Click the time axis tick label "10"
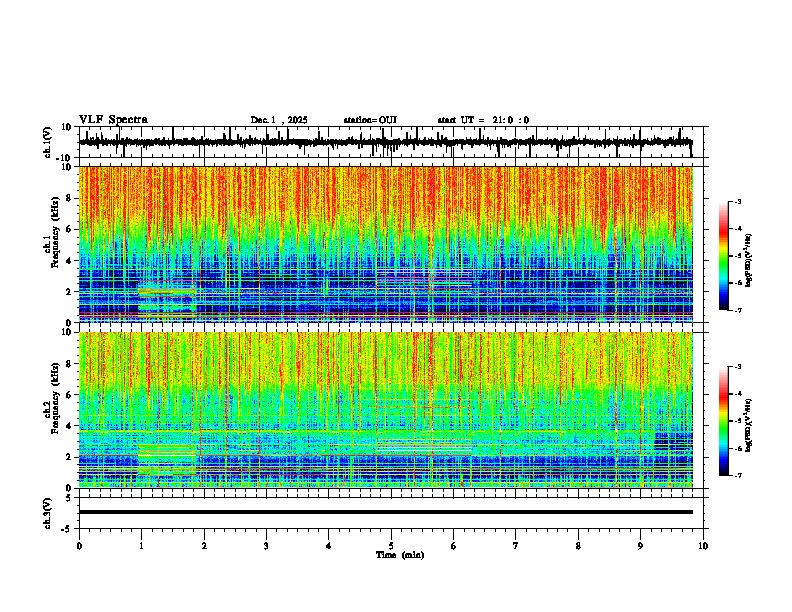 (703, 546)
